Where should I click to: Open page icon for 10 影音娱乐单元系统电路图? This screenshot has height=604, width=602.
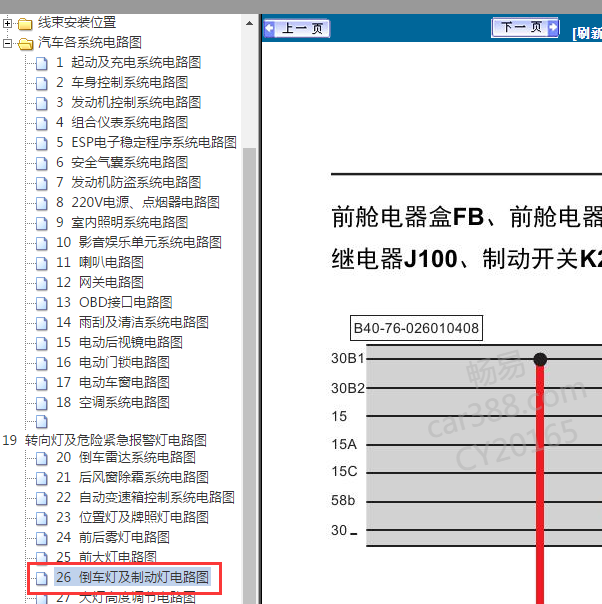(42, 243)
